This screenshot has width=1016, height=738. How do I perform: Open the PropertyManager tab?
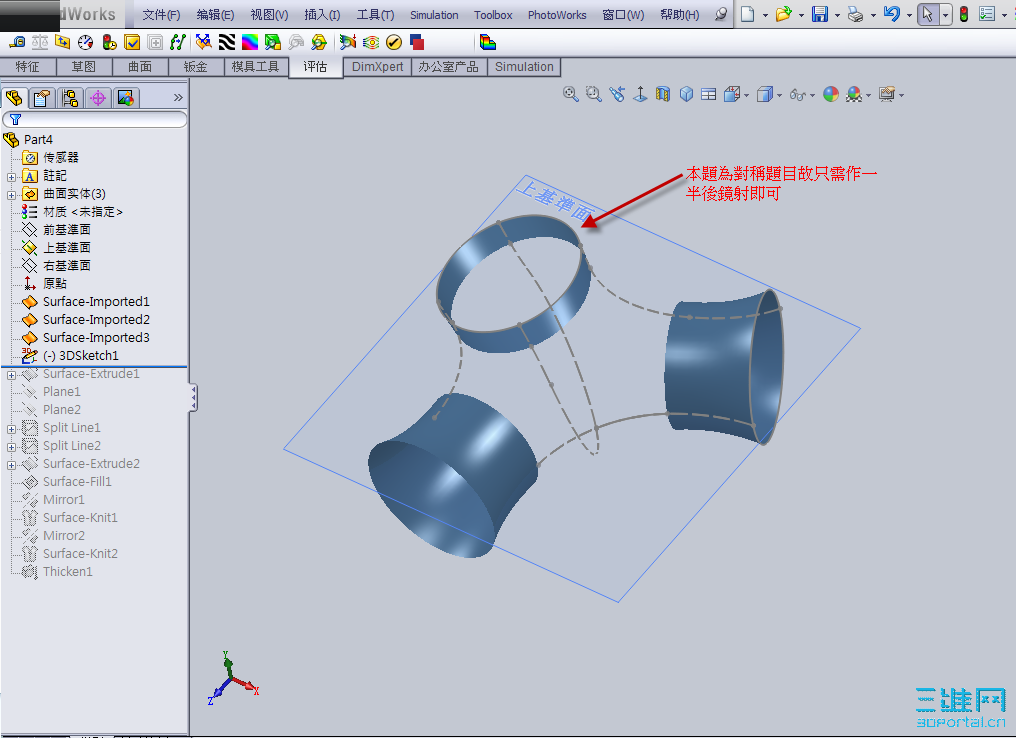click(42, 98)
